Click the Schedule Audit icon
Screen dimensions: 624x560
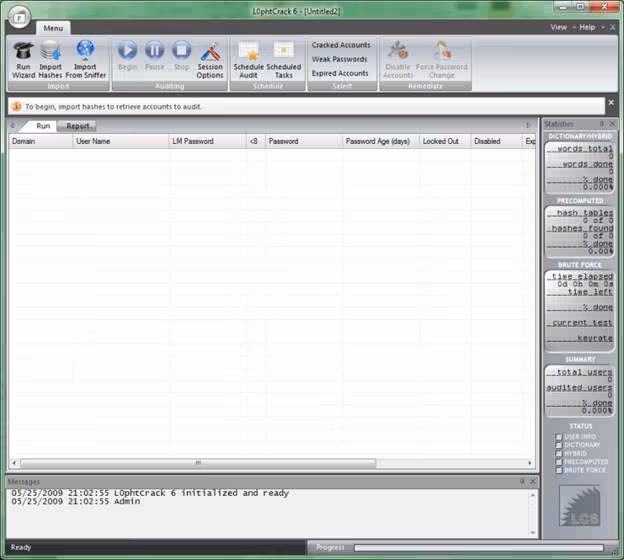pyautogui.click(x=248, y=60)
